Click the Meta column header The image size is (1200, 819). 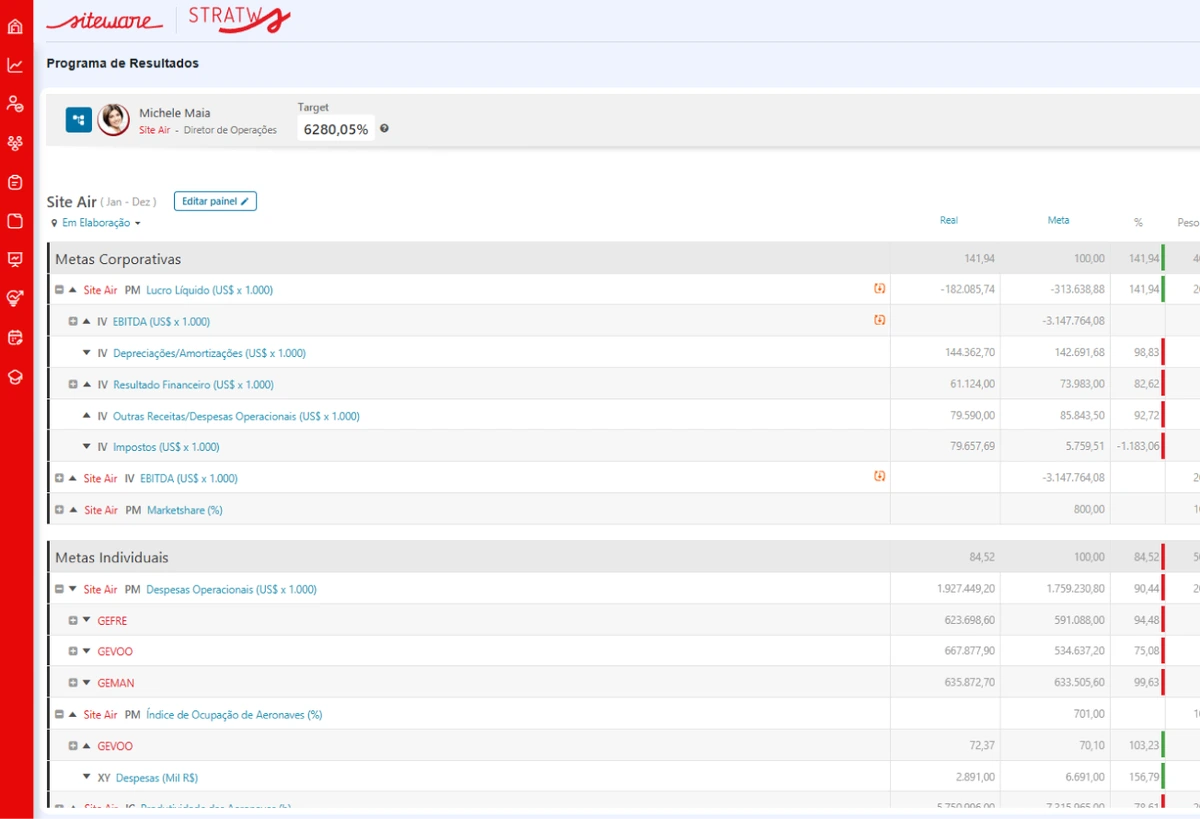click(x=1058, y=220)
